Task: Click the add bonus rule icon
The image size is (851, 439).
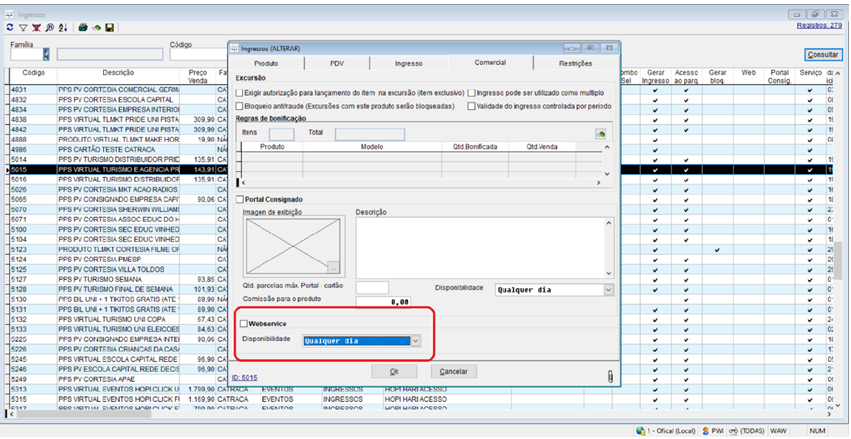Action: pos(601,133)
